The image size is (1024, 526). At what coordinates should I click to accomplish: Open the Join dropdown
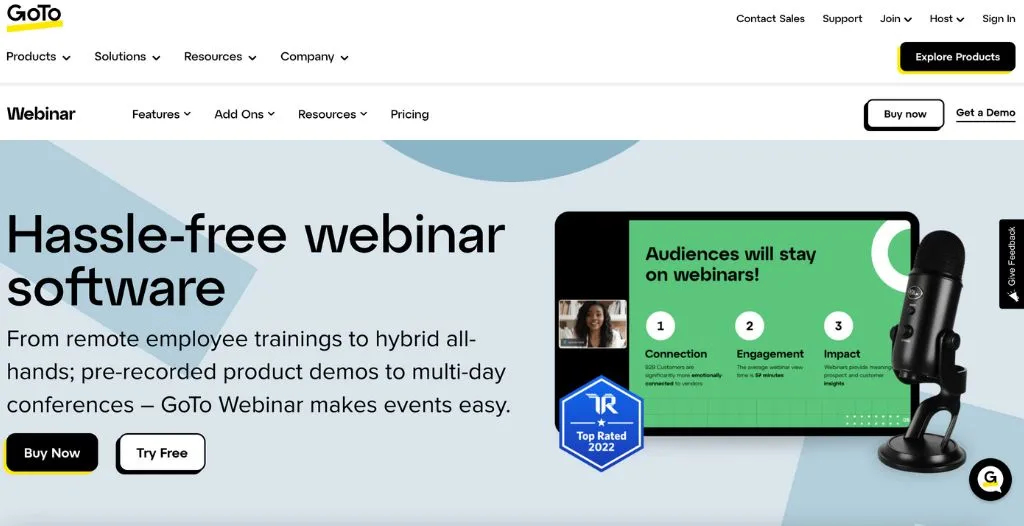tap(896, 19)
